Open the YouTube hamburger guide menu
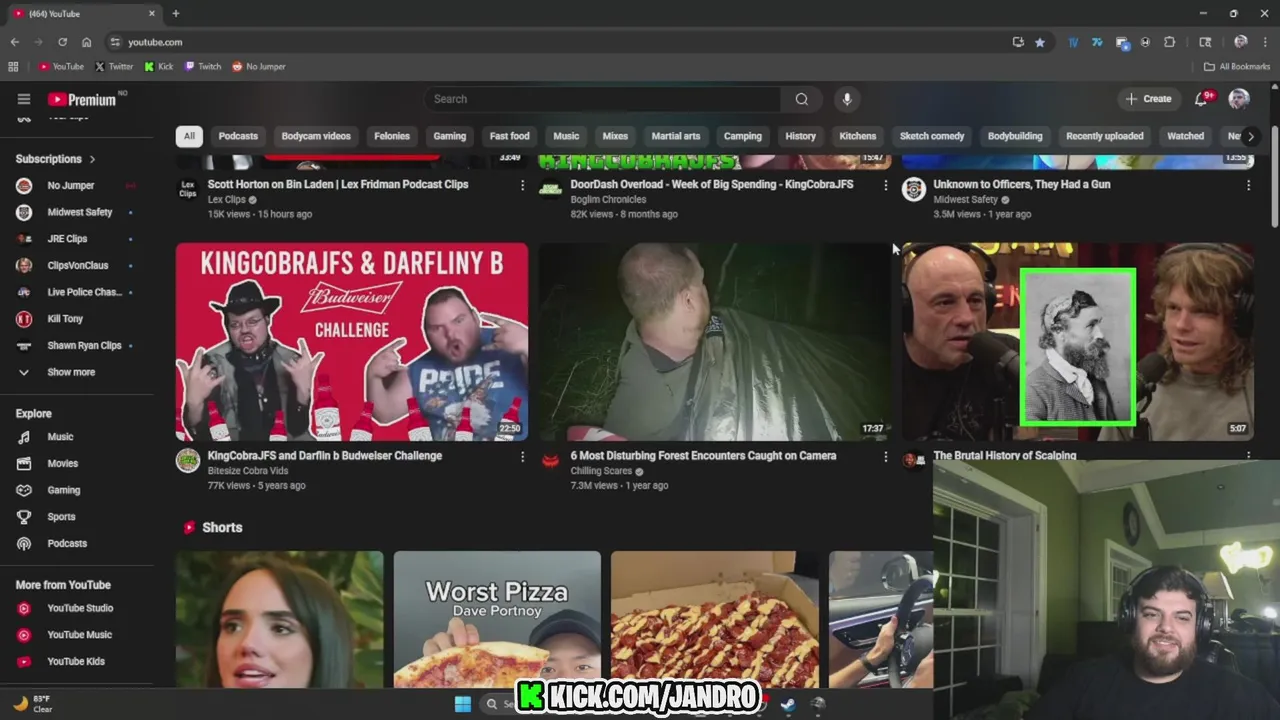 click(x=24, y=99)
